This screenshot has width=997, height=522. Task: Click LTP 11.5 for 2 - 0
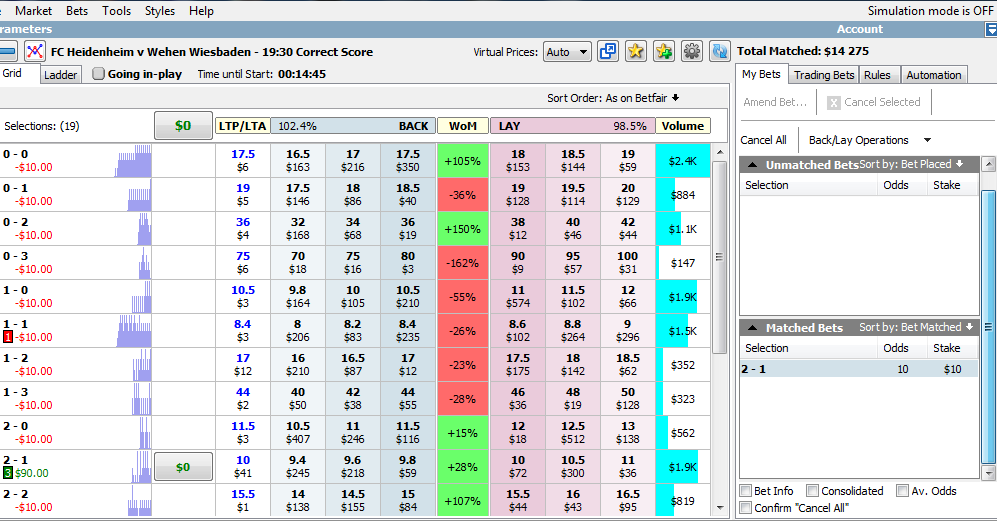[x=242, y=432]
